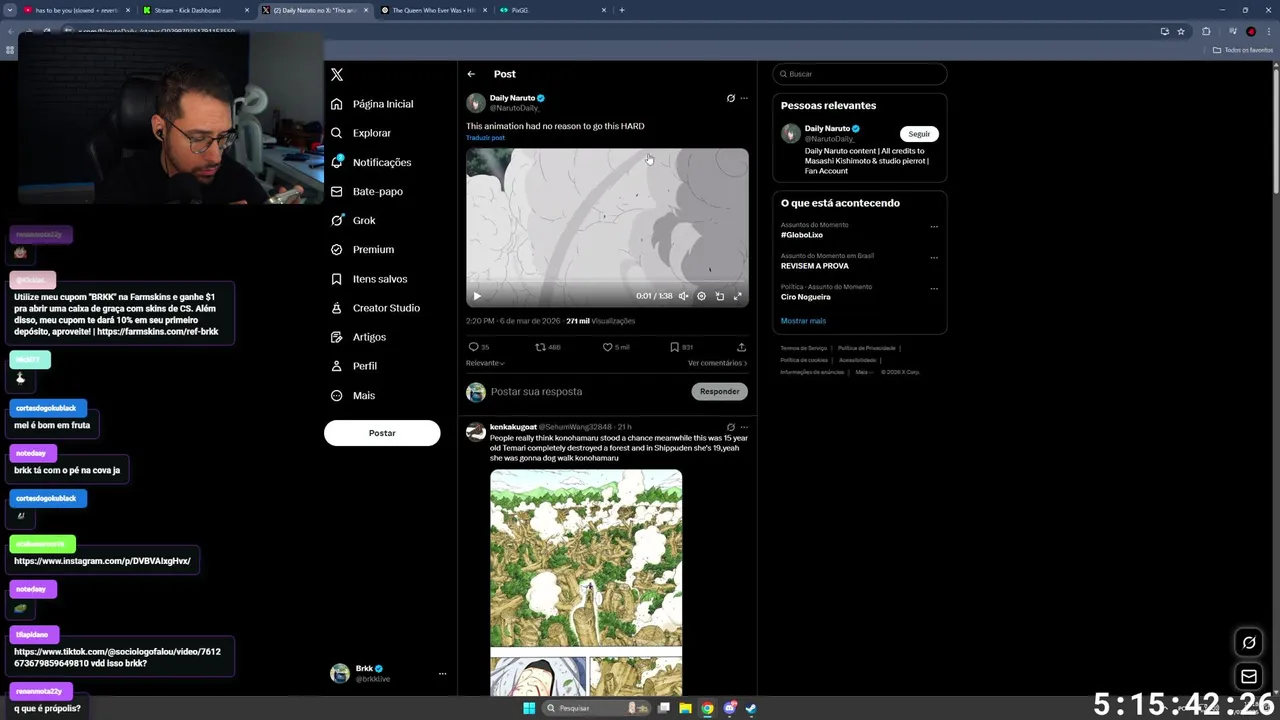Switch to PixGG browser tab
This screenshot has width=1280, height=720.
pos(553,10)
